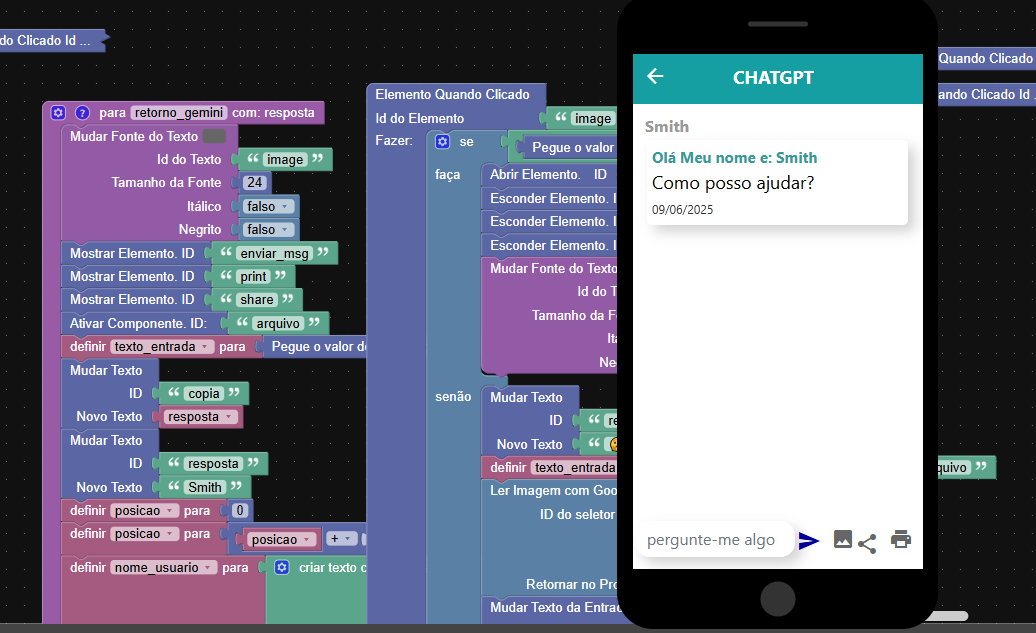This screenshot has height=633, width=1036.
Task: Edit the green 'resposta' ID string
Action: [x=213, y=464]
